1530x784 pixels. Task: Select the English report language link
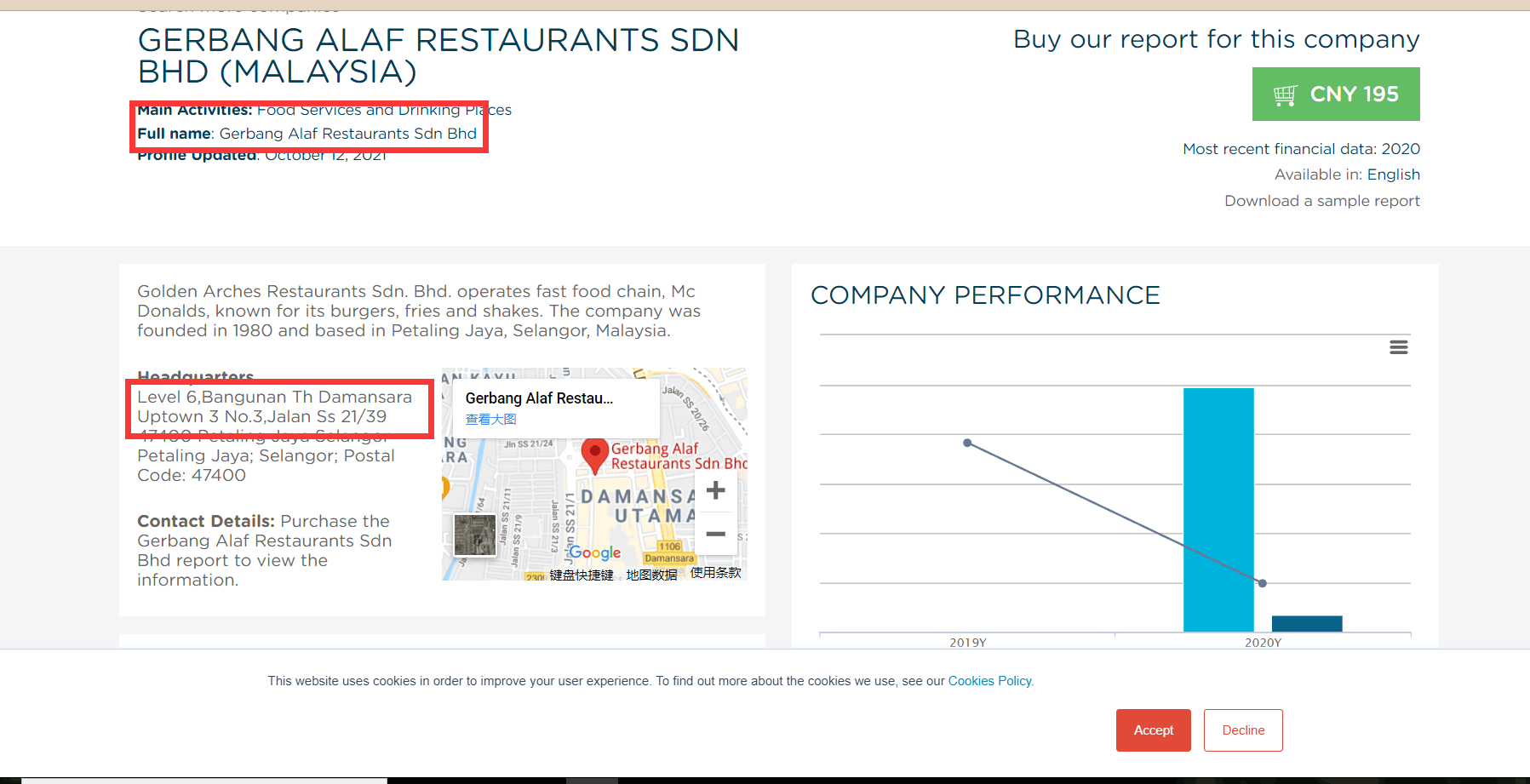1394,175
